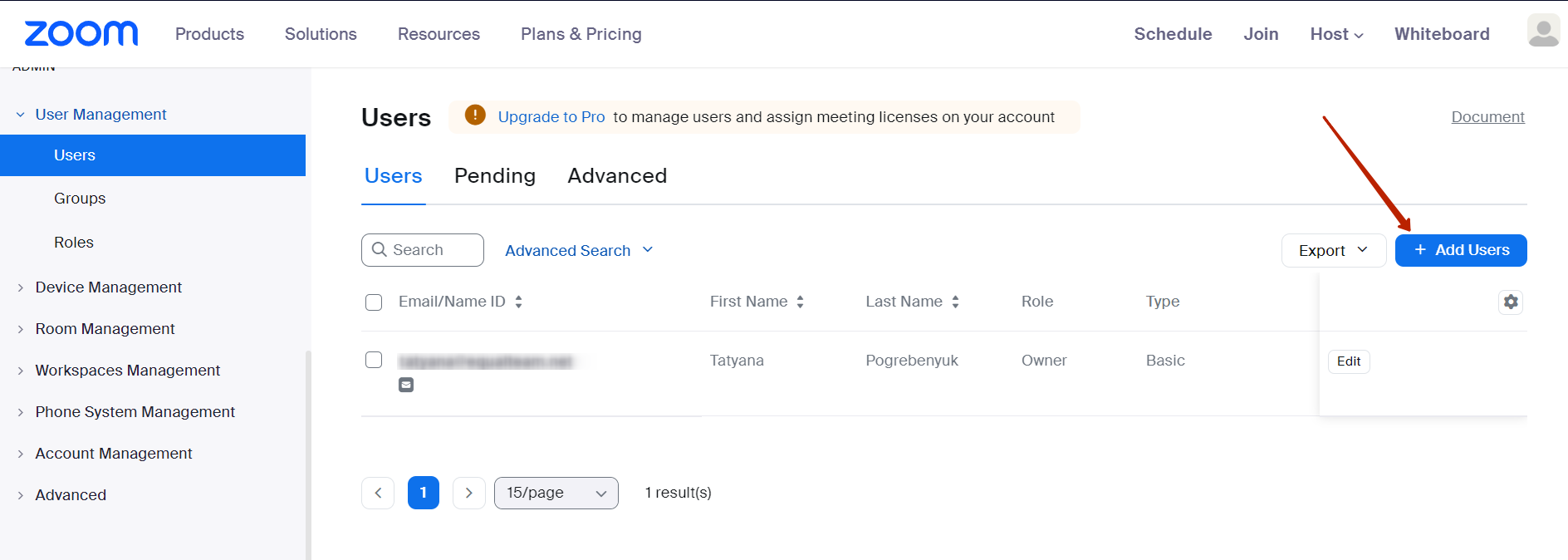Click the orange upgrade warning icon

pos(475,115)
